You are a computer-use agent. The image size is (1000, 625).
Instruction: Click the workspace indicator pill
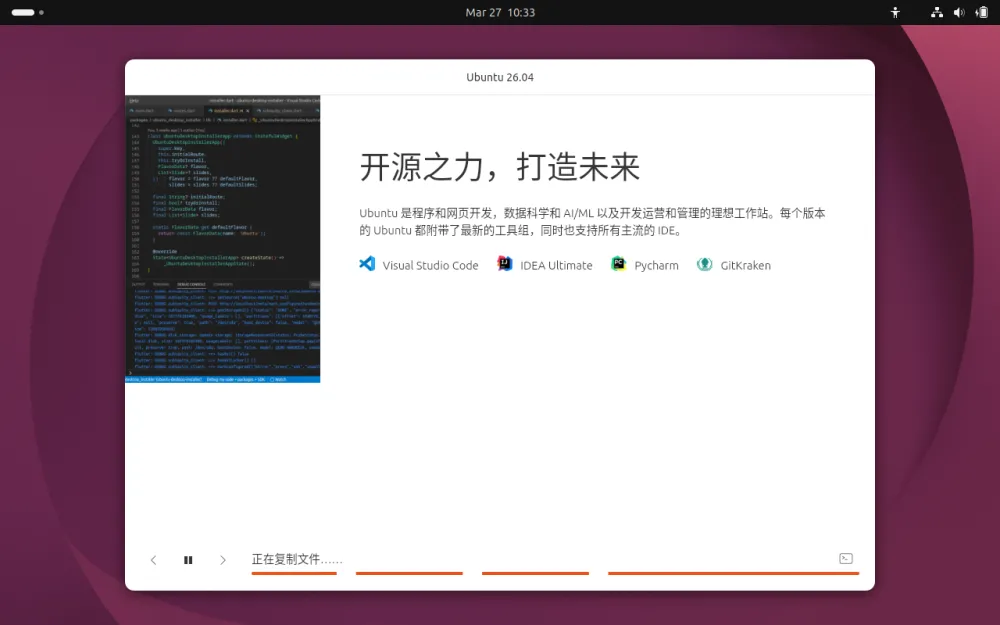coord(23,12)
